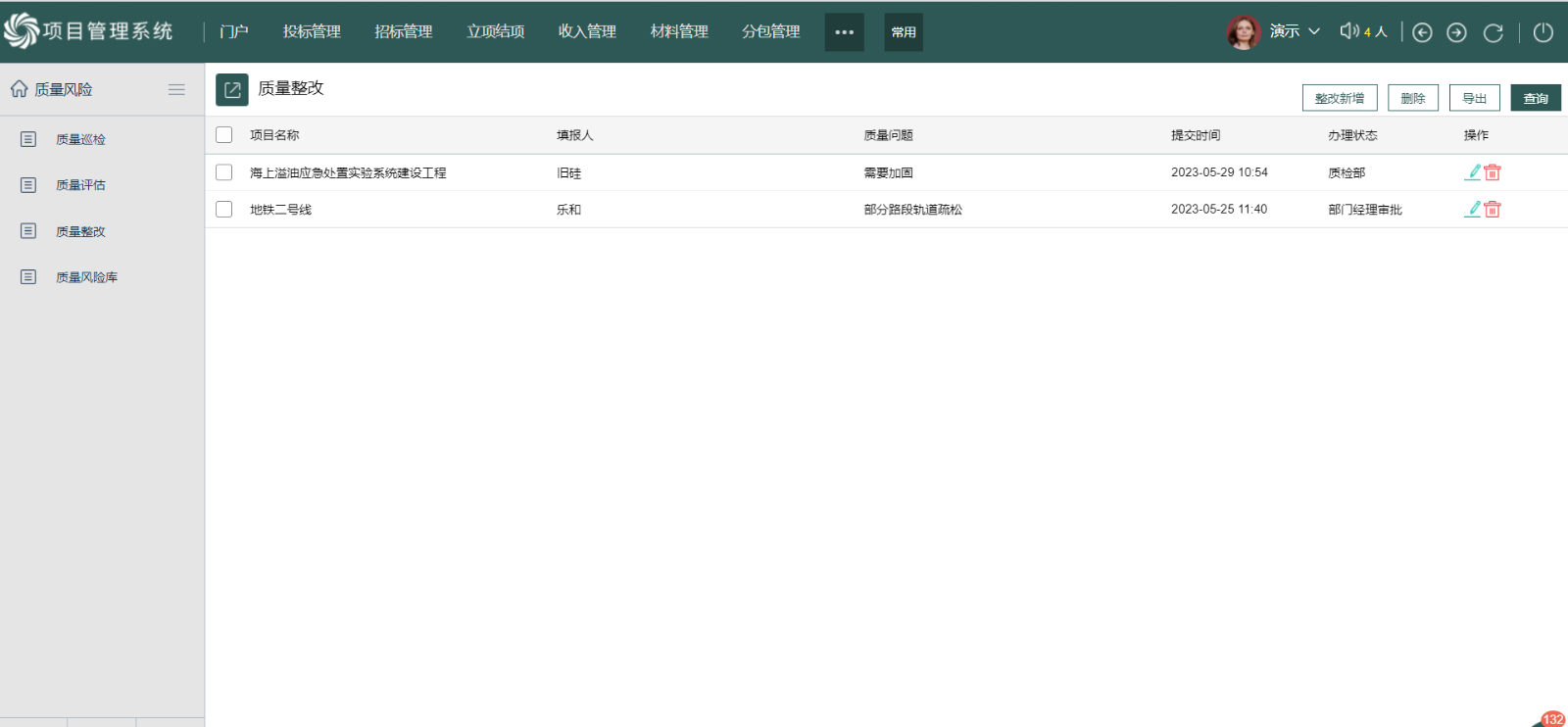Click the list icon next to 质量风险库
The image size is (1568, 727).
[x=28, y=277]
